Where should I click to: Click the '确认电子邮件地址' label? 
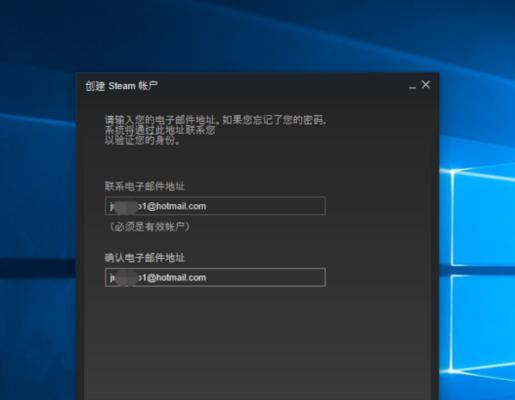(145, 258)
